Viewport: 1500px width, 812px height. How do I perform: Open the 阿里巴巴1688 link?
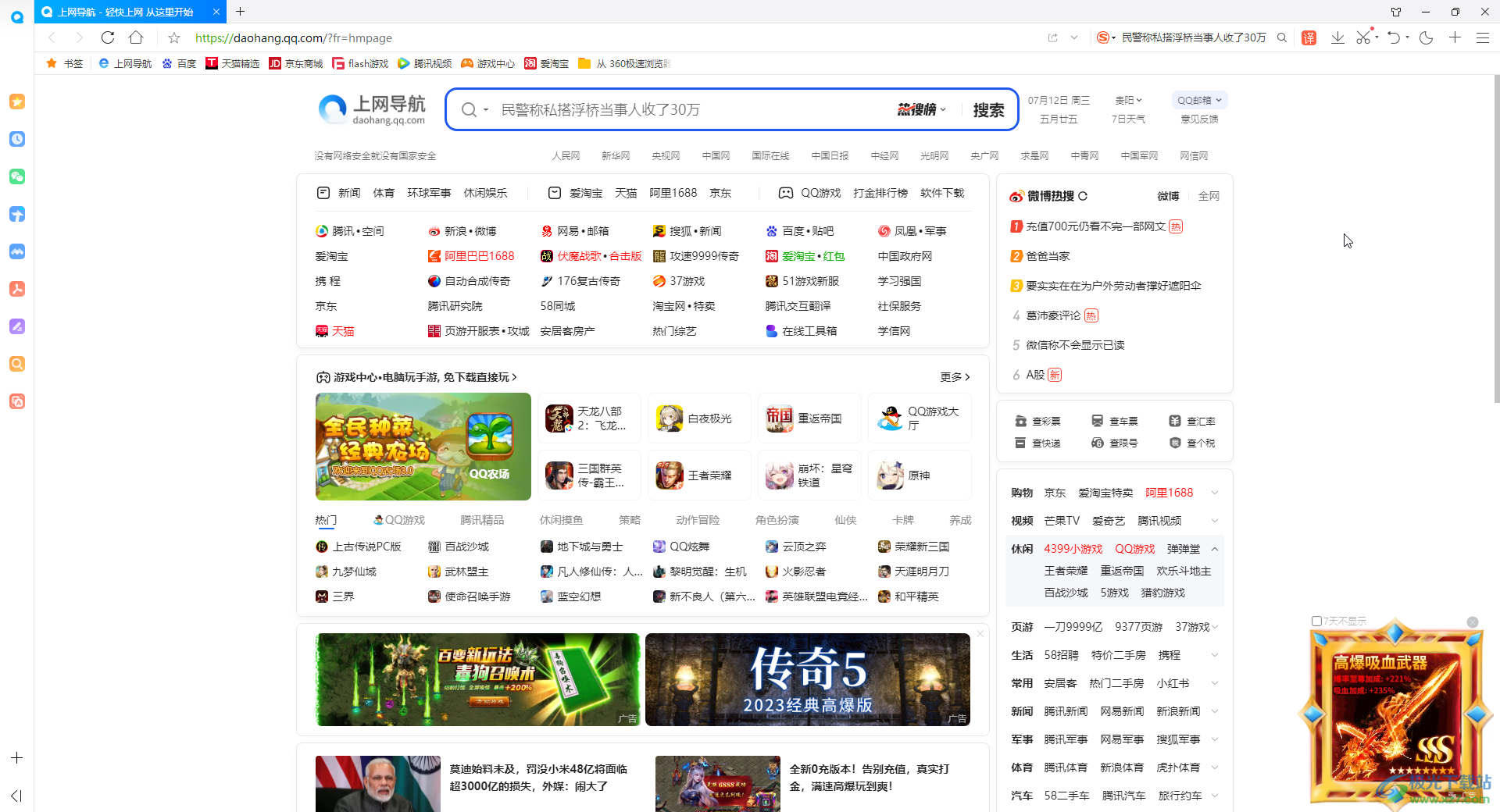(x=471, y=256)
